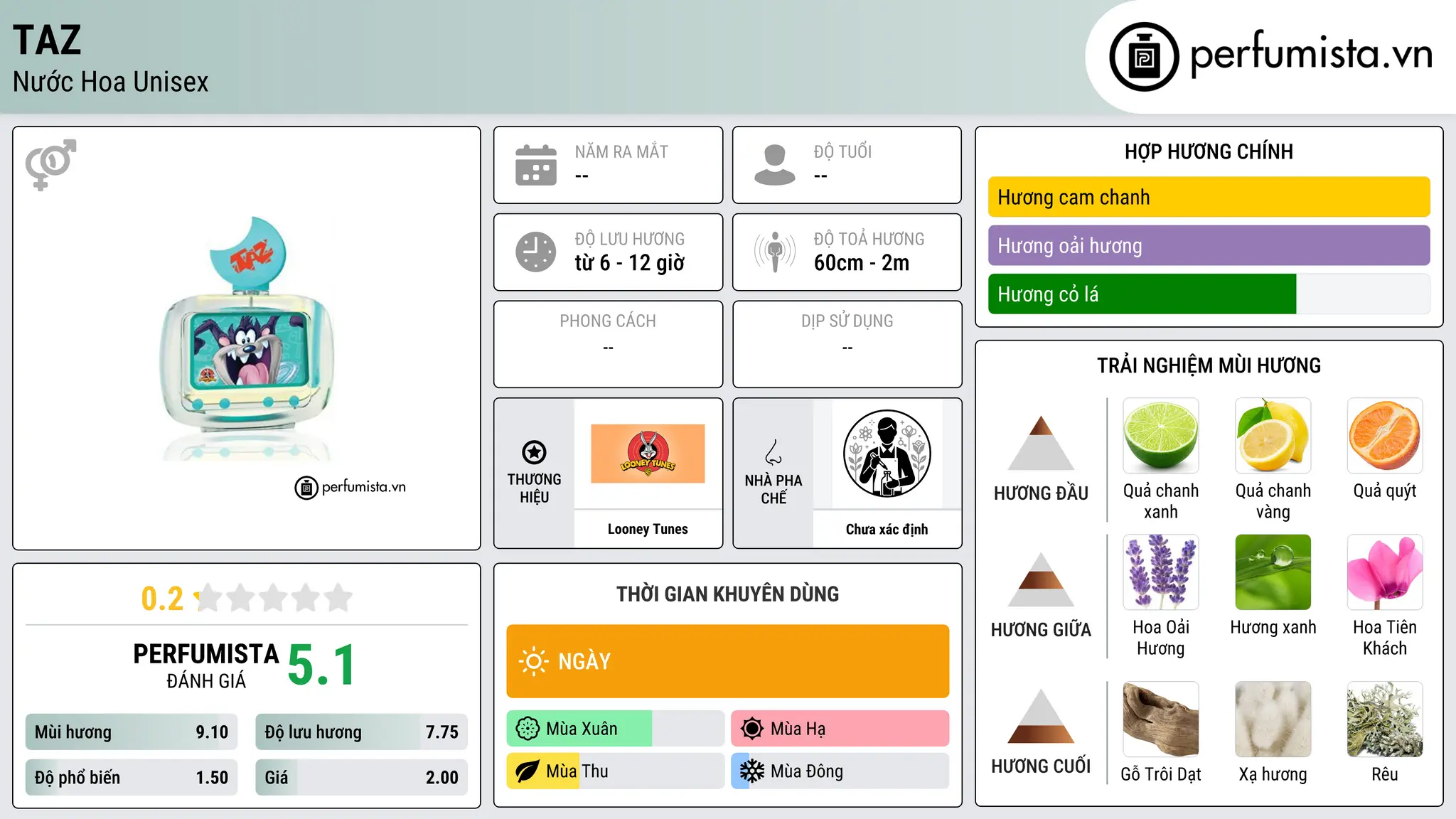Click the perfumista.vn logo bottle icon
The height and width of the screenshot is (819, 1456).
[1144, 57]
